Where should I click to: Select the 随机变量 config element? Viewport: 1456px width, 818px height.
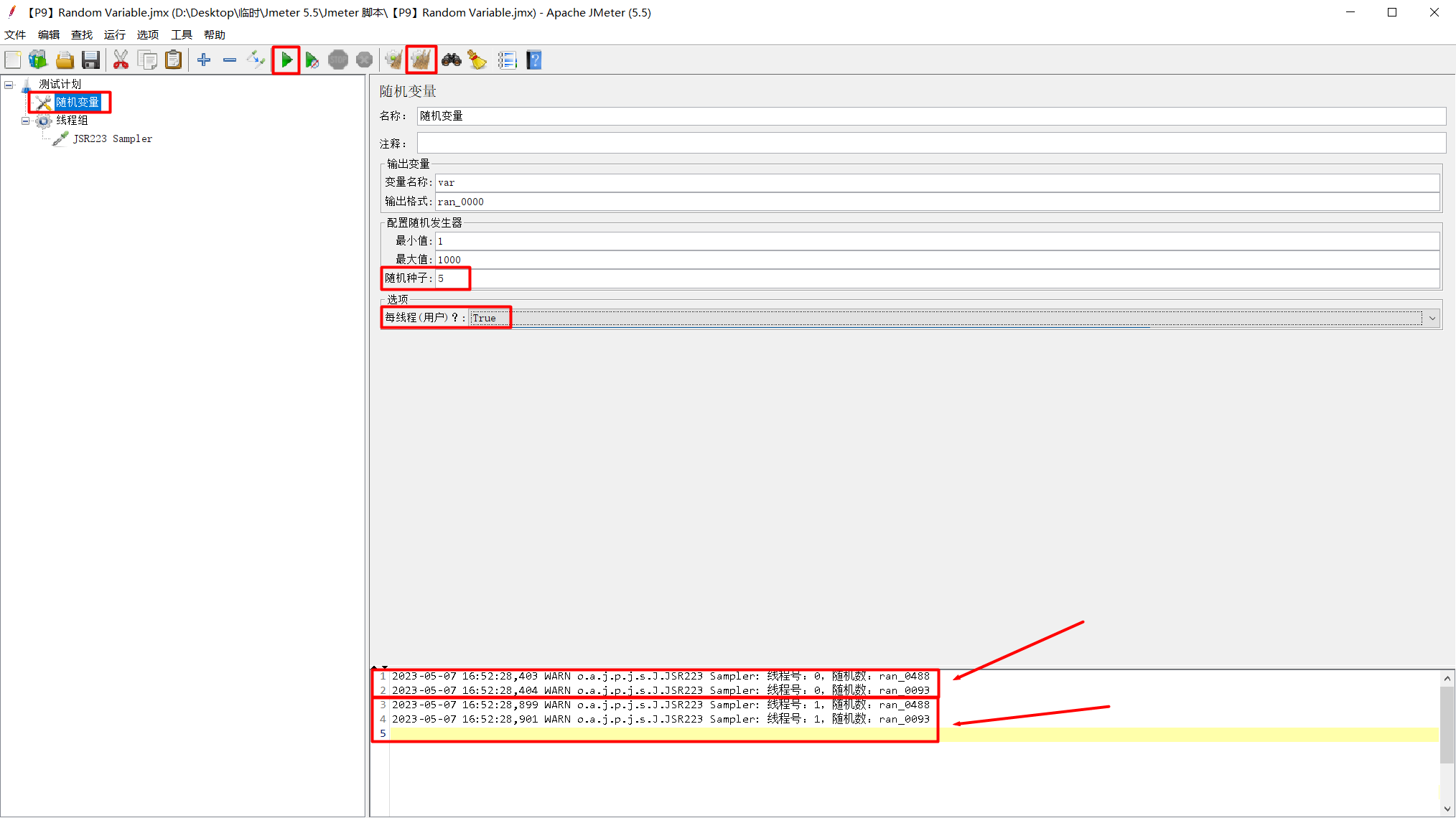(x=78, y=102)
